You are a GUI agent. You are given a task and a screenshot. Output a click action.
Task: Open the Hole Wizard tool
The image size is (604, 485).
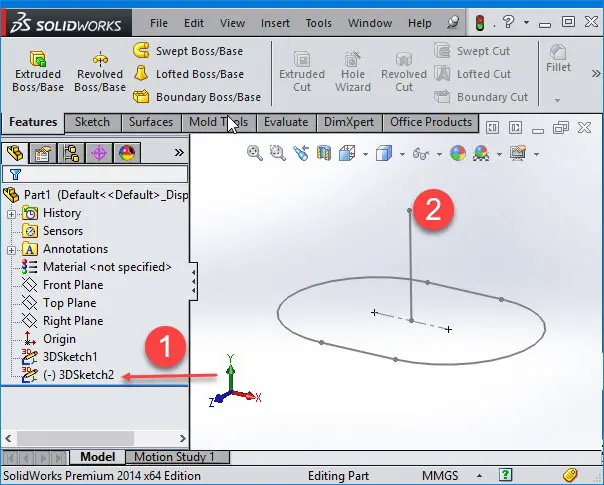[353, 72]
